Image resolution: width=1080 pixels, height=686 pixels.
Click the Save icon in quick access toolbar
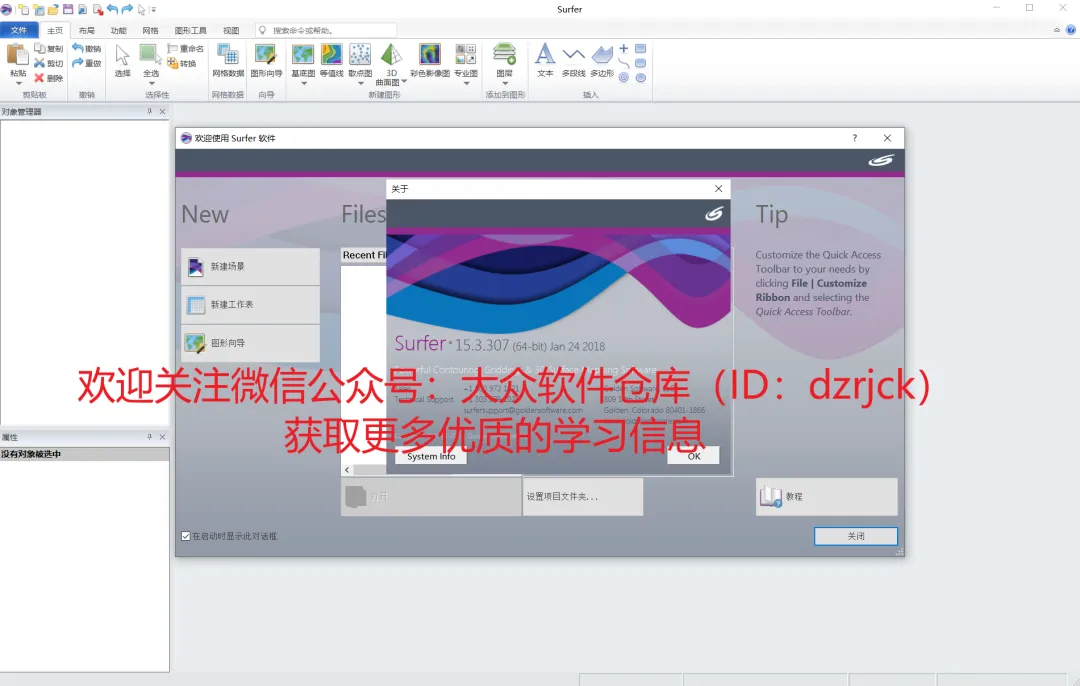pyautogui.click(x=68, y=9)
